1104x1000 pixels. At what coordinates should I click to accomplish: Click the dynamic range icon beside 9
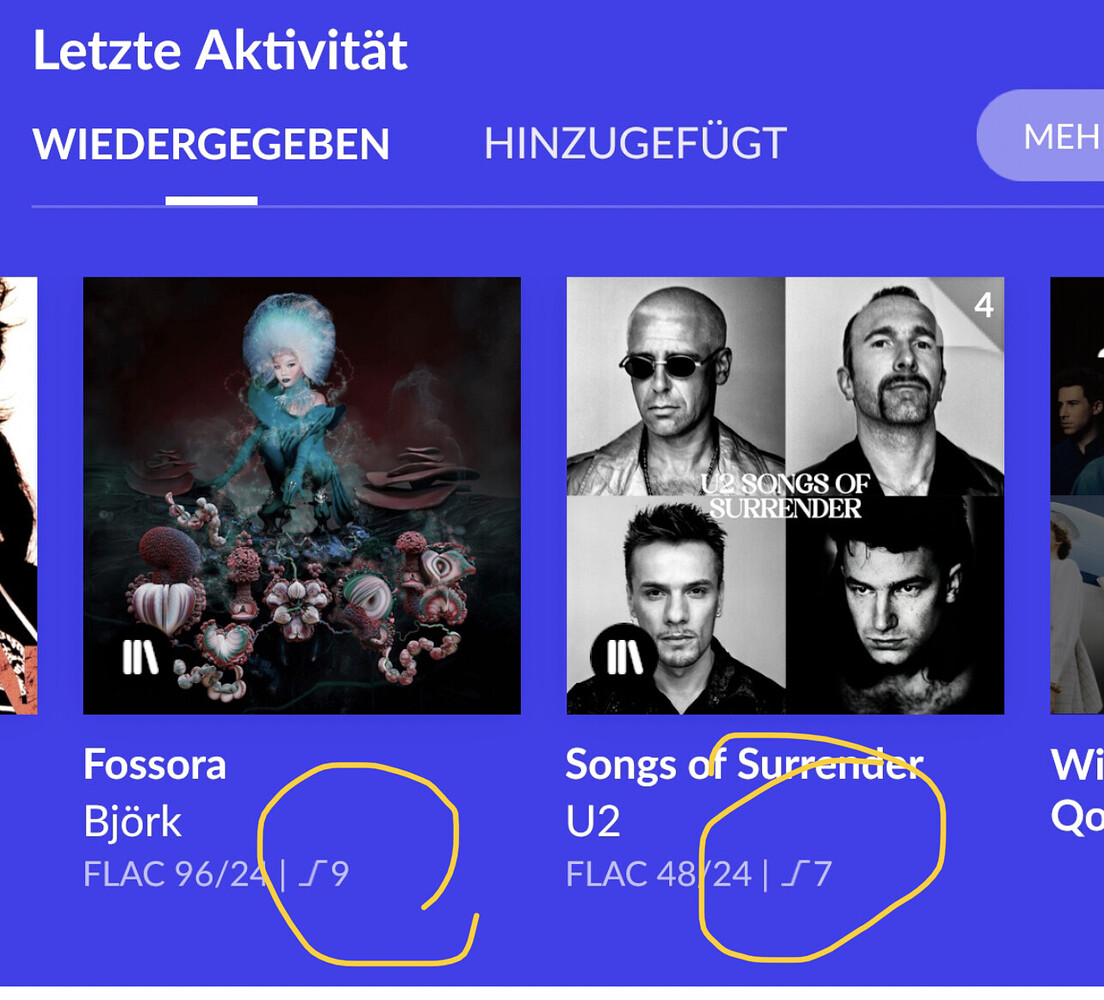pyautogui.click(x=312, y=875)
